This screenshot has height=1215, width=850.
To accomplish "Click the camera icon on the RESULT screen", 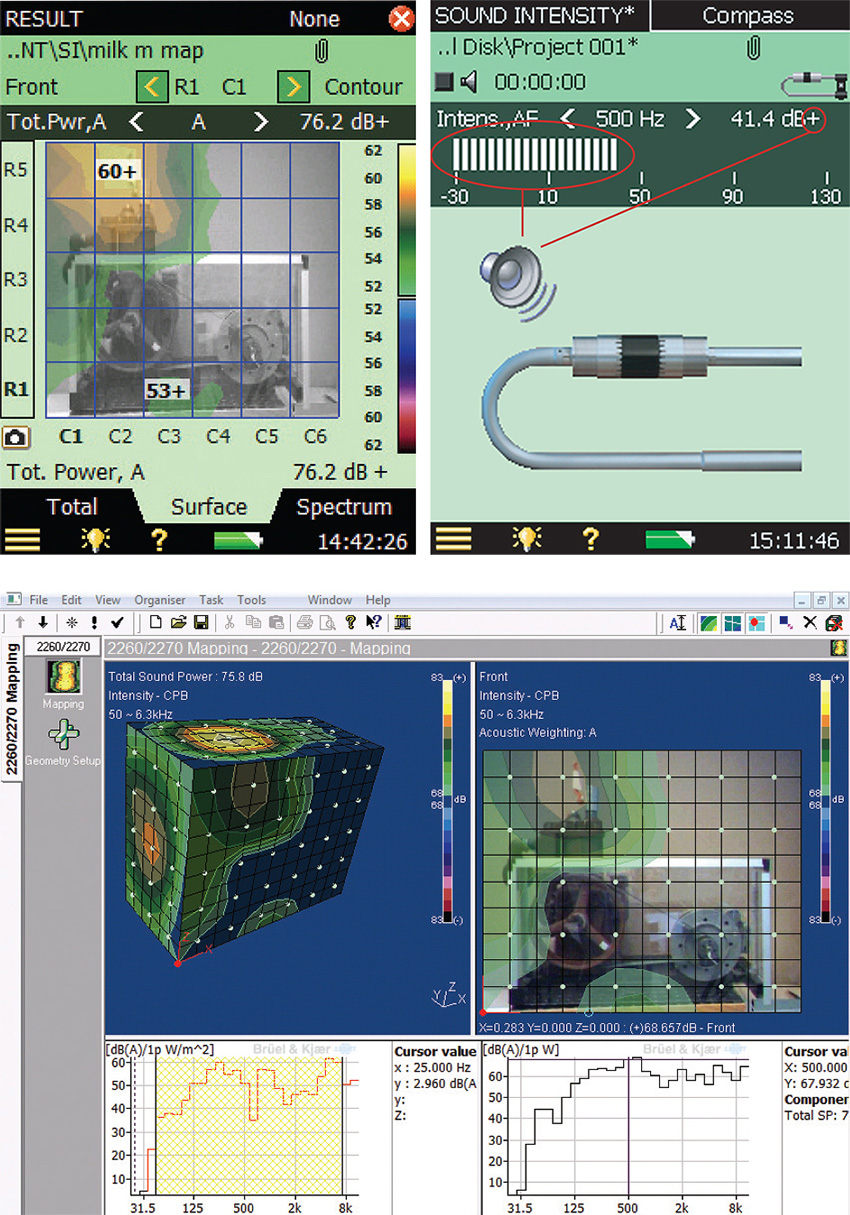I will pyautogui.click(x=18, y=436).
